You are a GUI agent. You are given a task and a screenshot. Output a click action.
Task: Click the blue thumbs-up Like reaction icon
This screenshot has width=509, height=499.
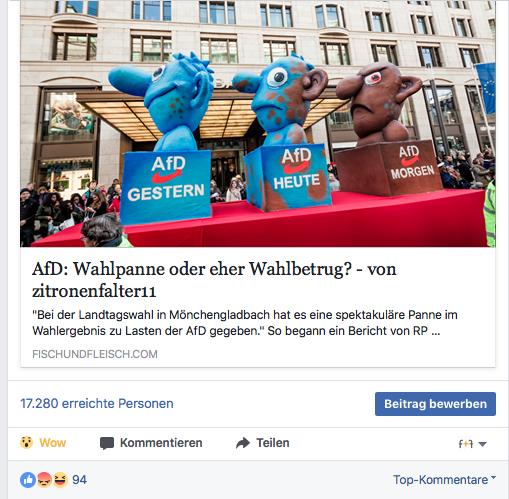point(28,480)
